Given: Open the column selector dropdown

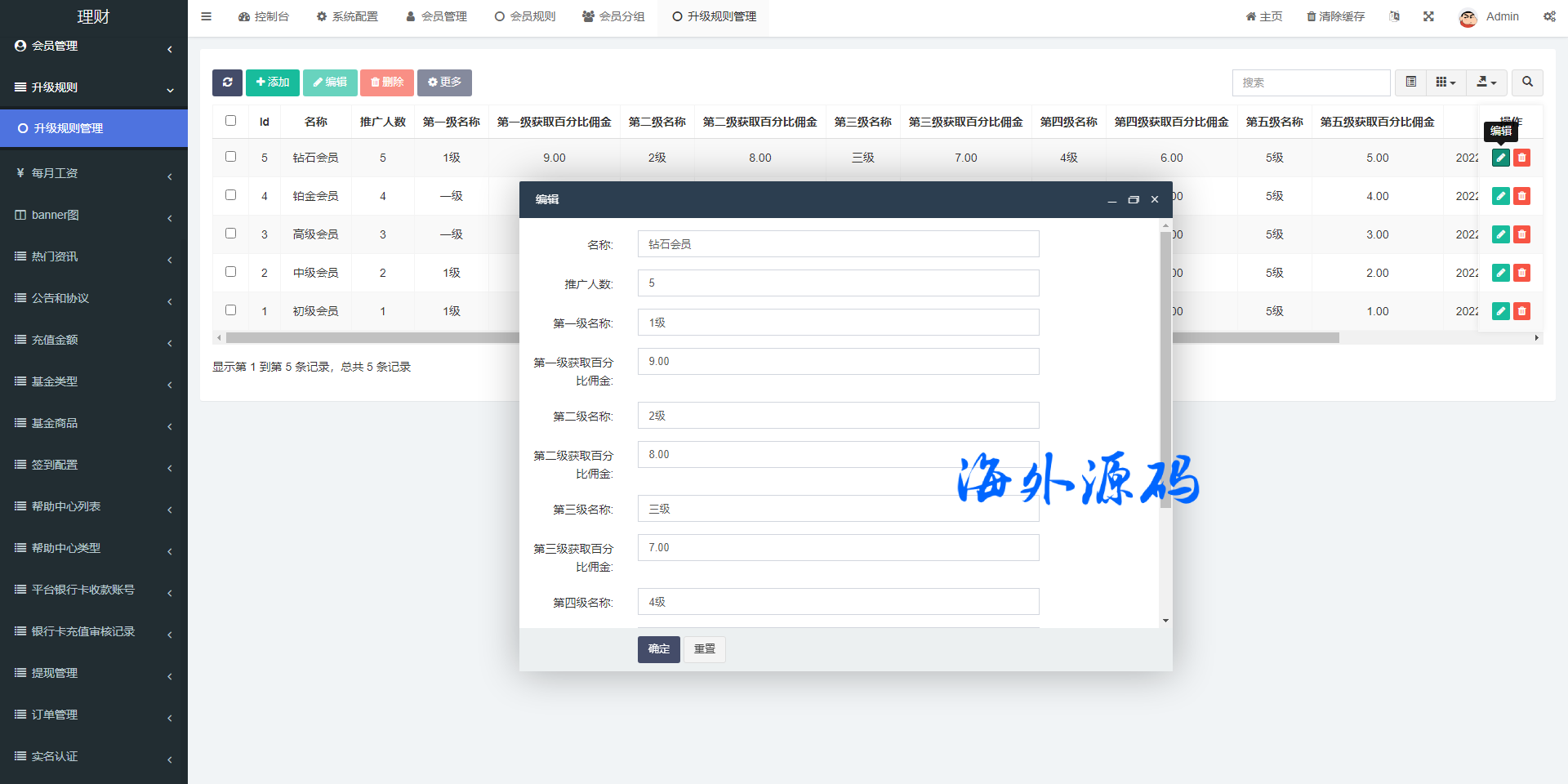Looking at the screenshot, I should (1445, 82).
